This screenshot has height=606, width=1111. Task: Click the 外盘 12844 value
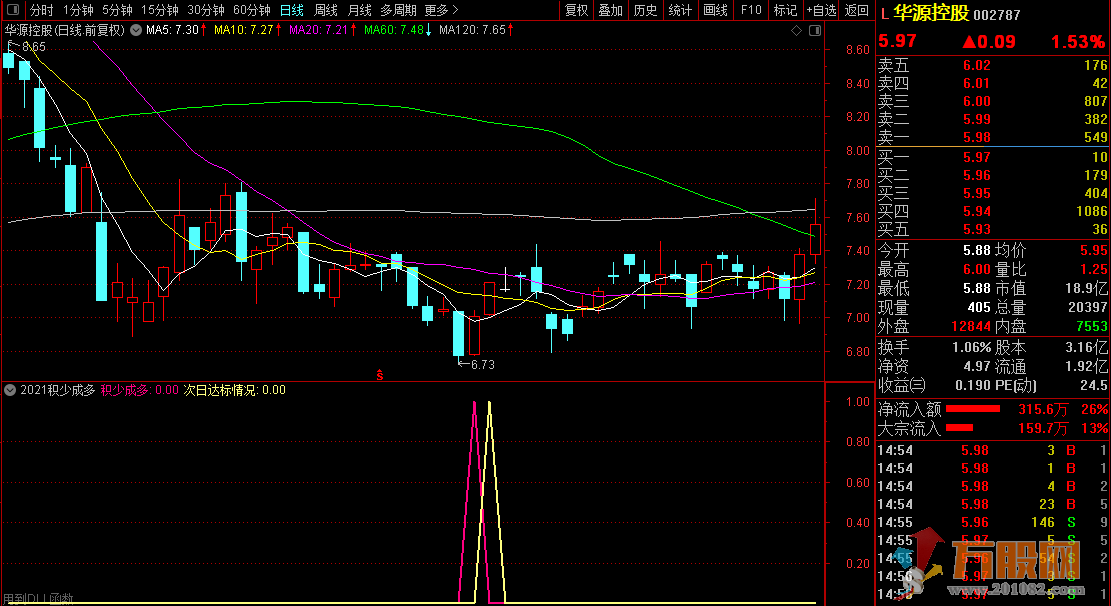[971, 326]
